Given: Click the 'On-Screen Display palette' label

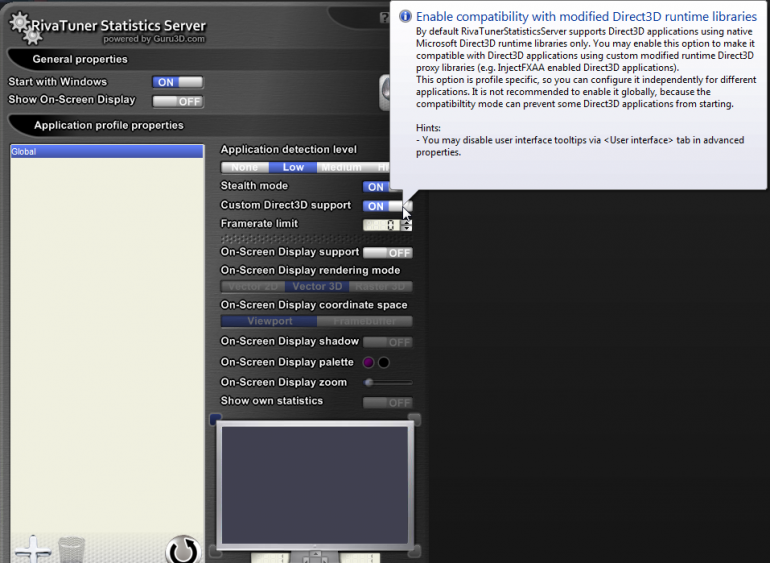Looking at the screenshot, I should tap(287, 362).
